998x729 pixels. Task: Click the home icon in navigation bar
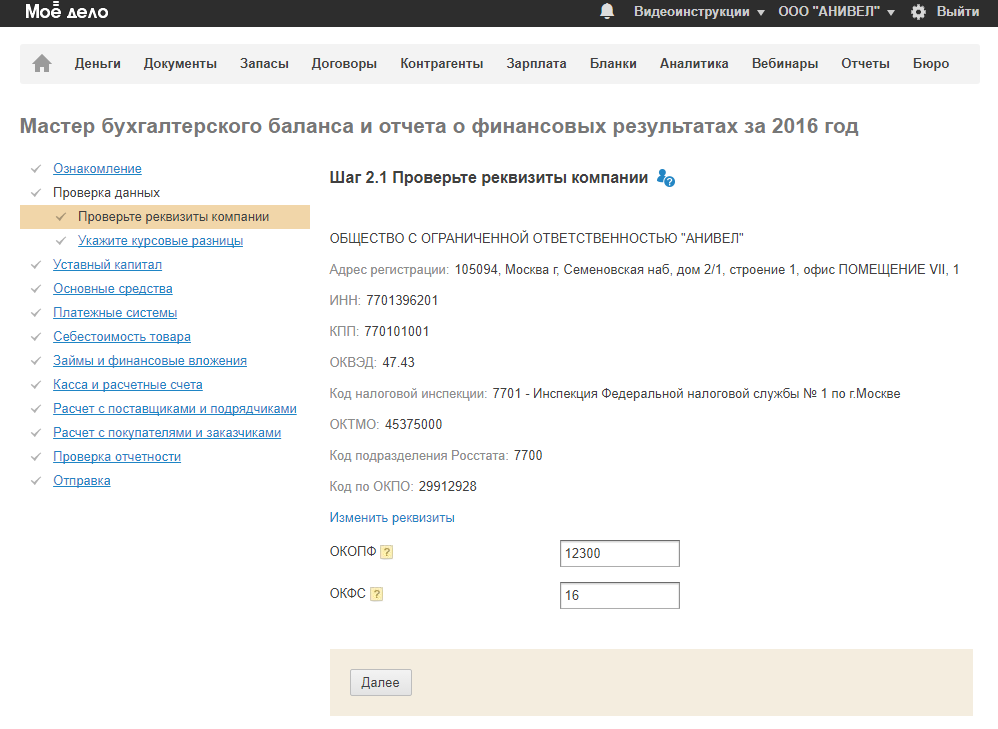(x=42, y=64)
